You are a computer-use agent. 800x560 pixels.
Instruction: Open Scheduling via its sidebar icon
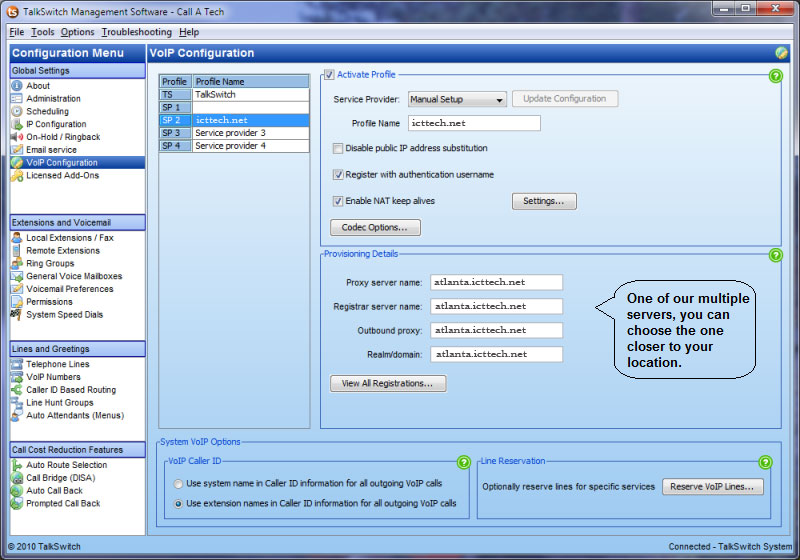coord(17,111)
